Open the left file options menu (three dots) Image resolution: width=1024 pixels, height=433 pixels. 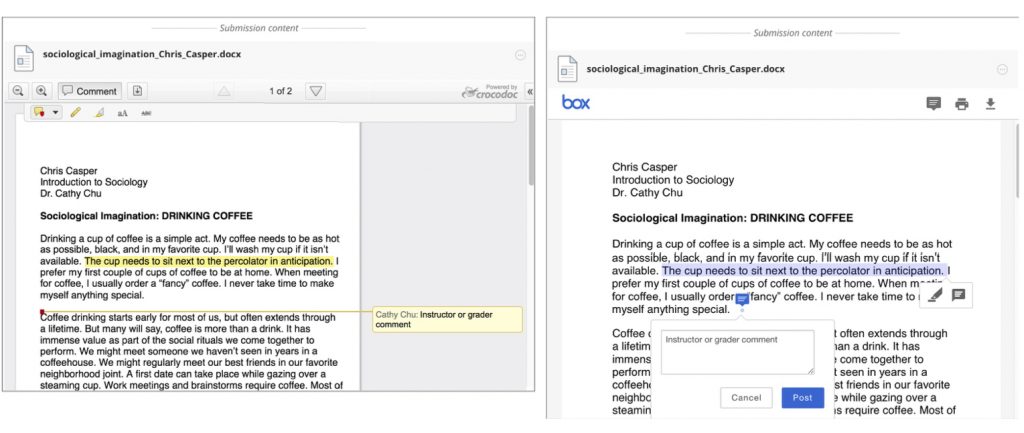point(520,56)
